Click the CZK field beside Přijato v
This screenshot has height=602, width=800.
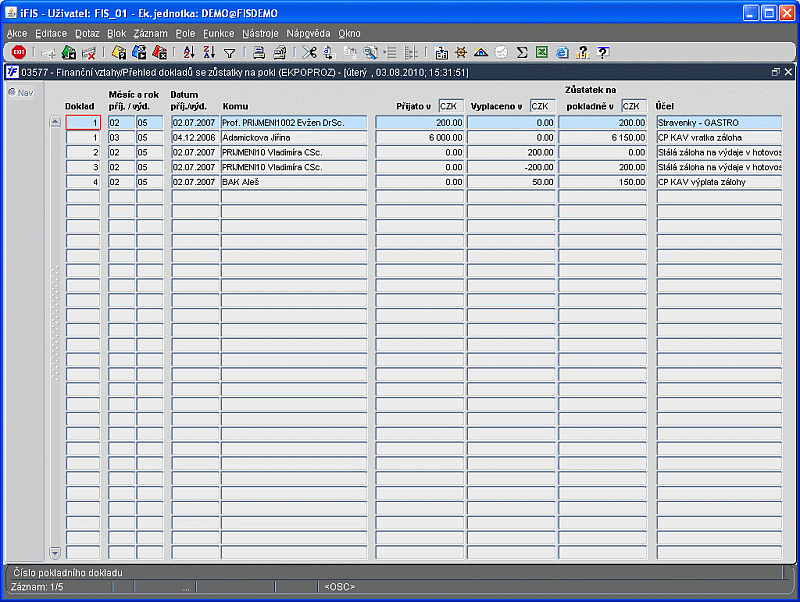point(451,106)
